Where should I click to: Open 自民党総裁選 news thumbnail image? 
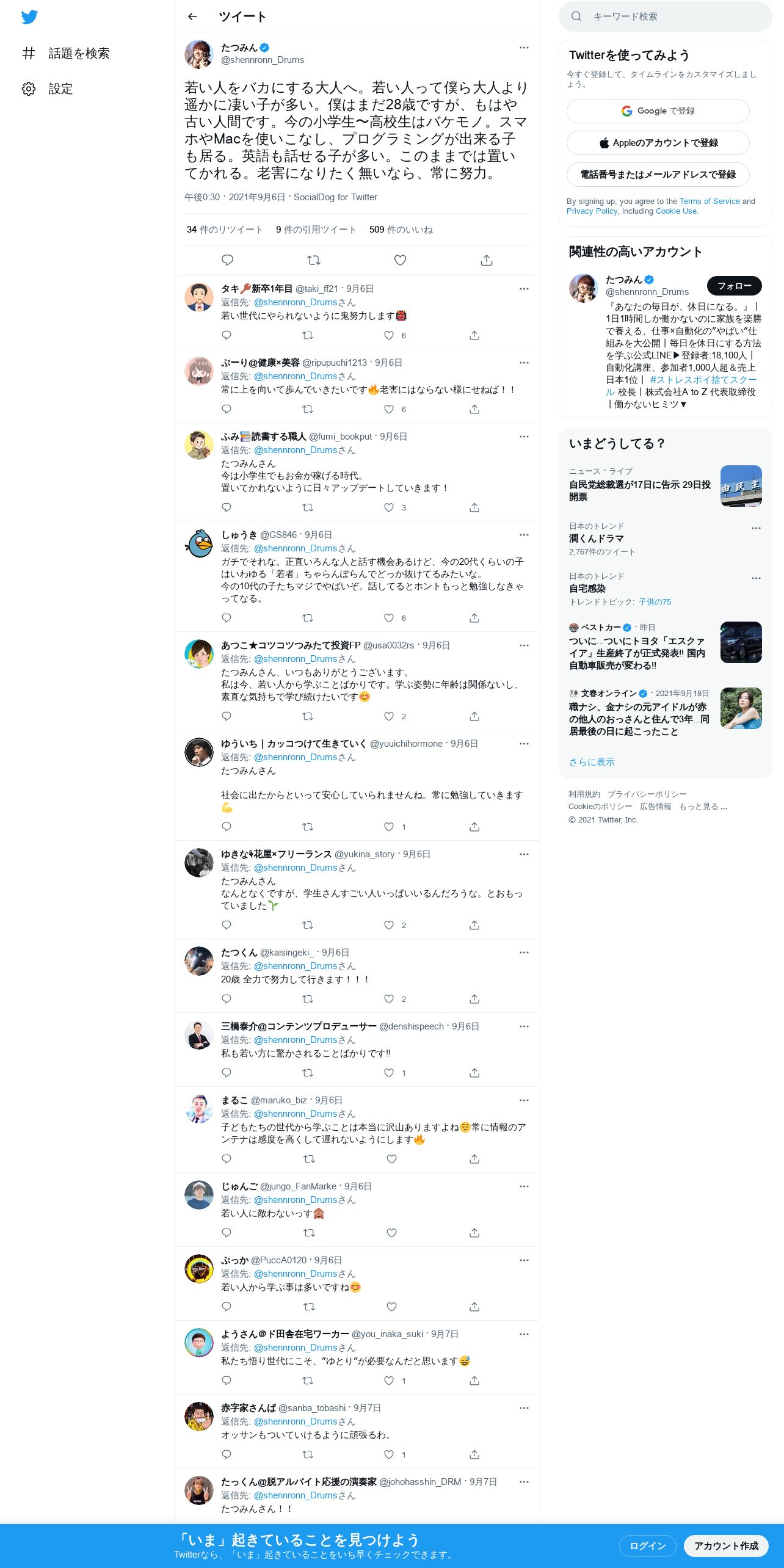[741, 486]
